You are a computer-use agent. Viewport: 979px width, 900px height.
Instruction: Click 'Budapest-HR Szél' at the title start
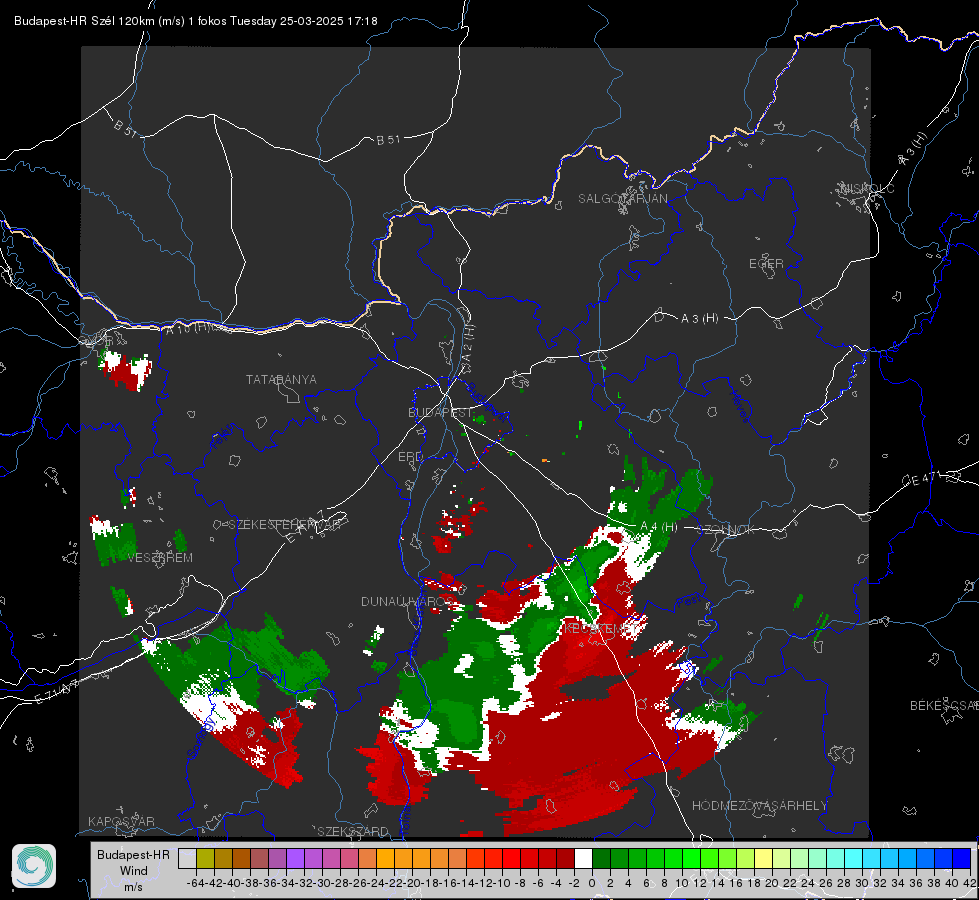pyautogui.click(x=64, y=21)
